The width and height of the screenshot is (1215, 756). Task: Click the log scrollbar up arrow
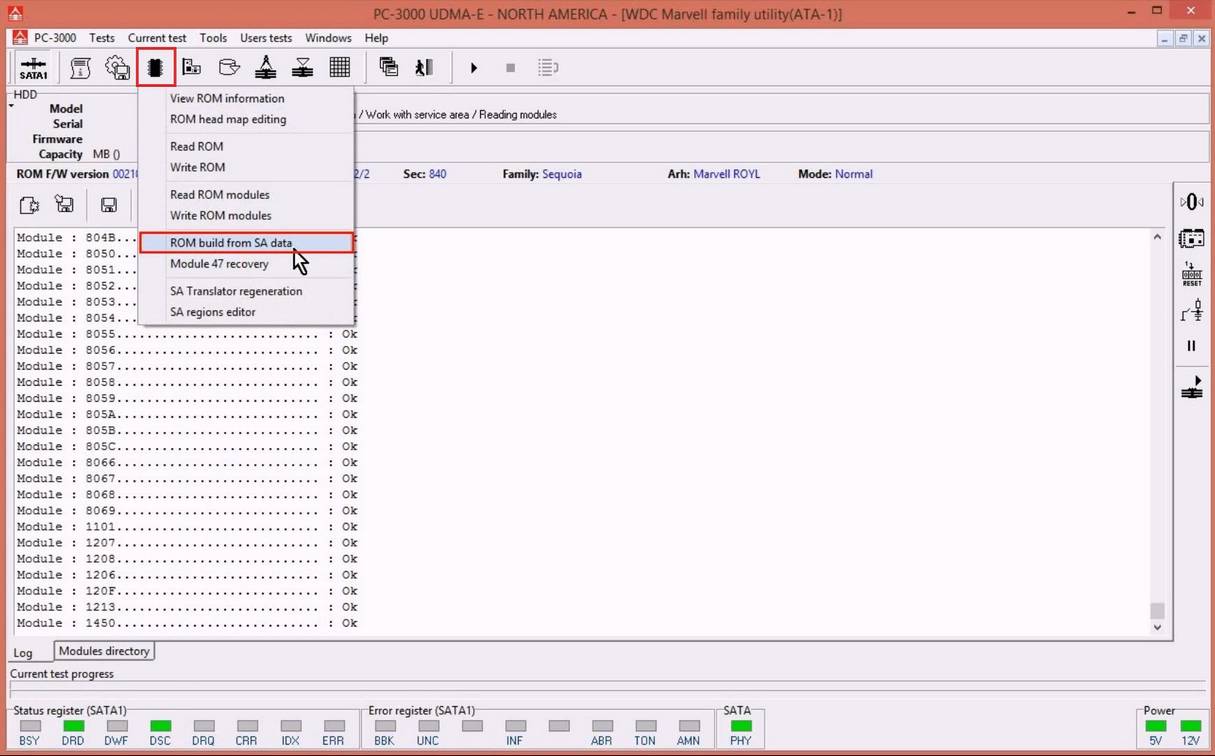tap(1157, 238)
